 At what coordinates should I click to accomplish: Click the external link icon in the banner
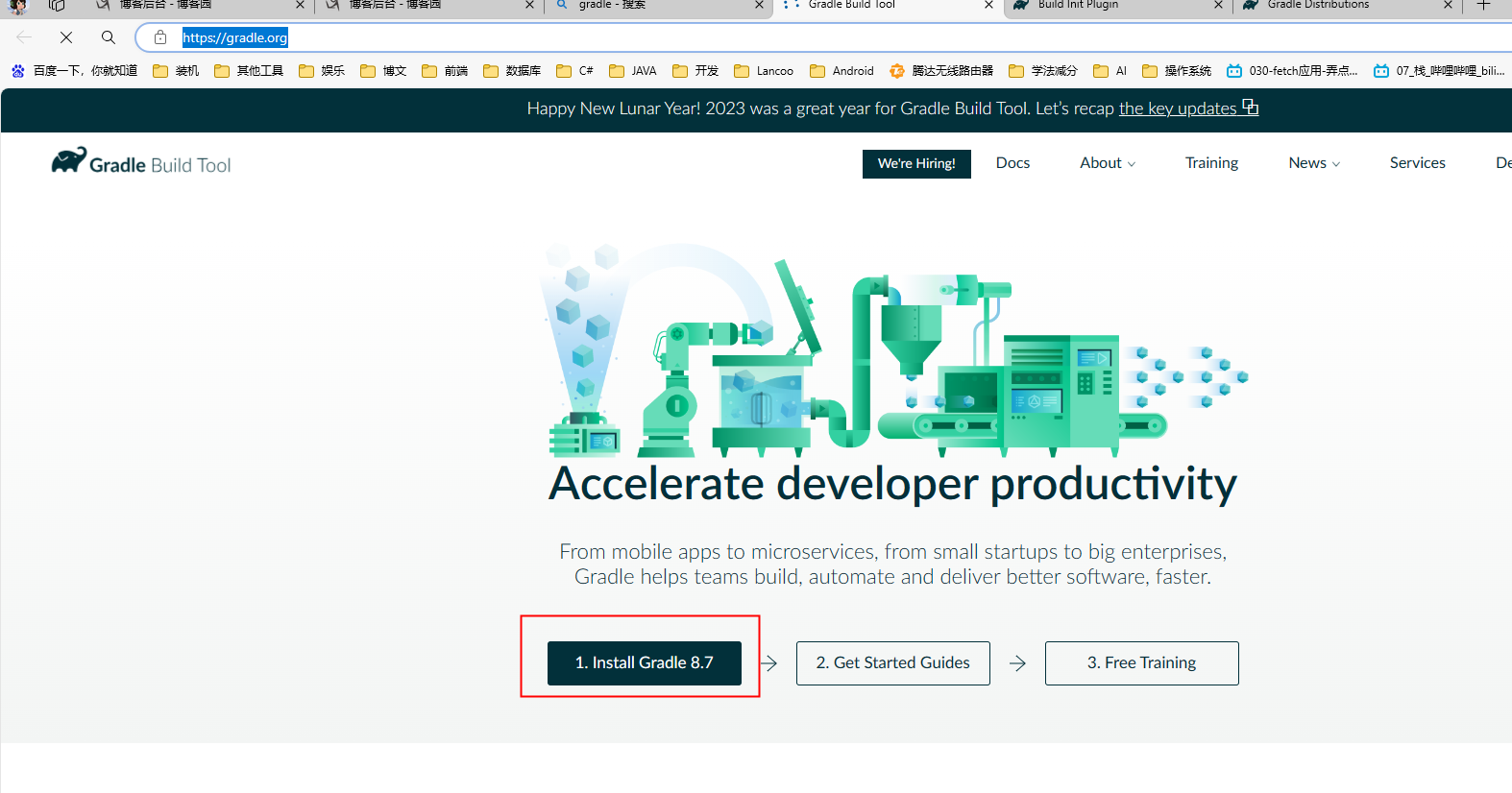pyautogui.click(x=1250, y=107)
